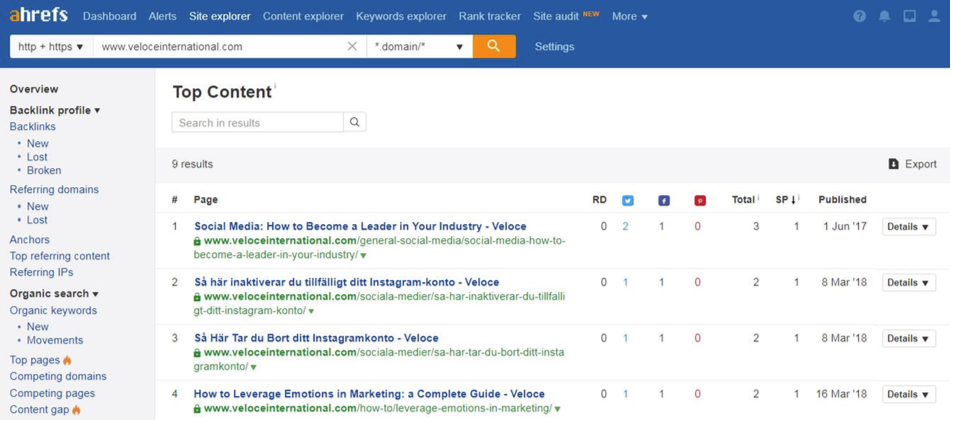This screenshot has width=953, height=422.
Task: Click the orange search magnifier button
Action: pos(494,46)
